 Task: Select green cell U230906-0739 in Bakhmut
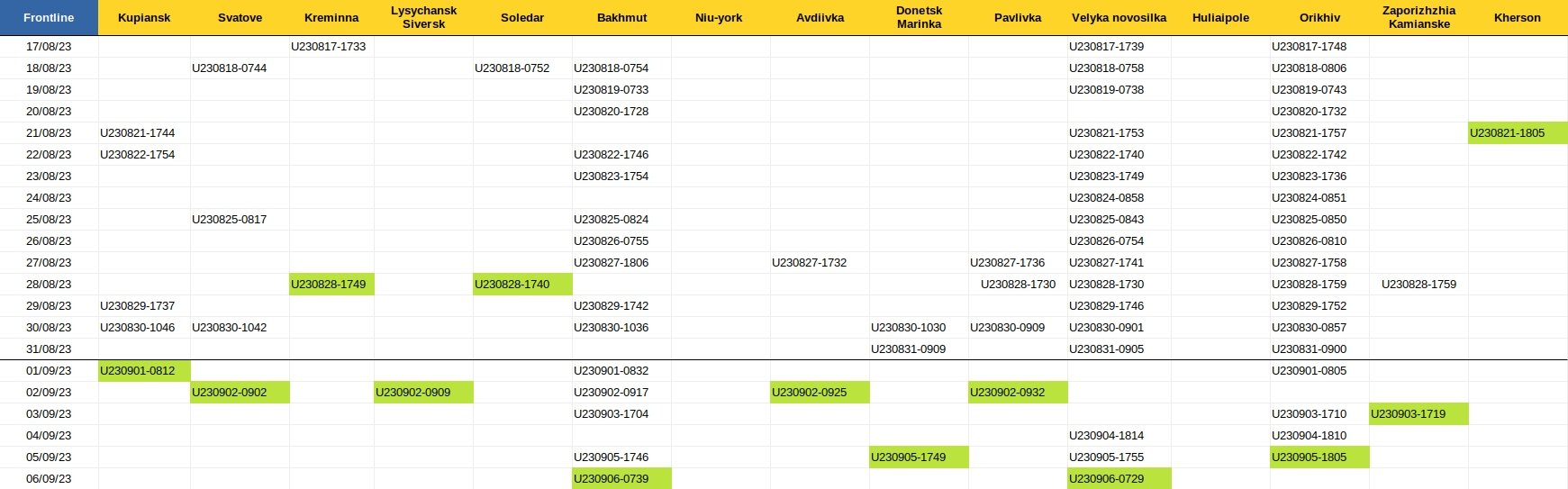tap(621, 479)
